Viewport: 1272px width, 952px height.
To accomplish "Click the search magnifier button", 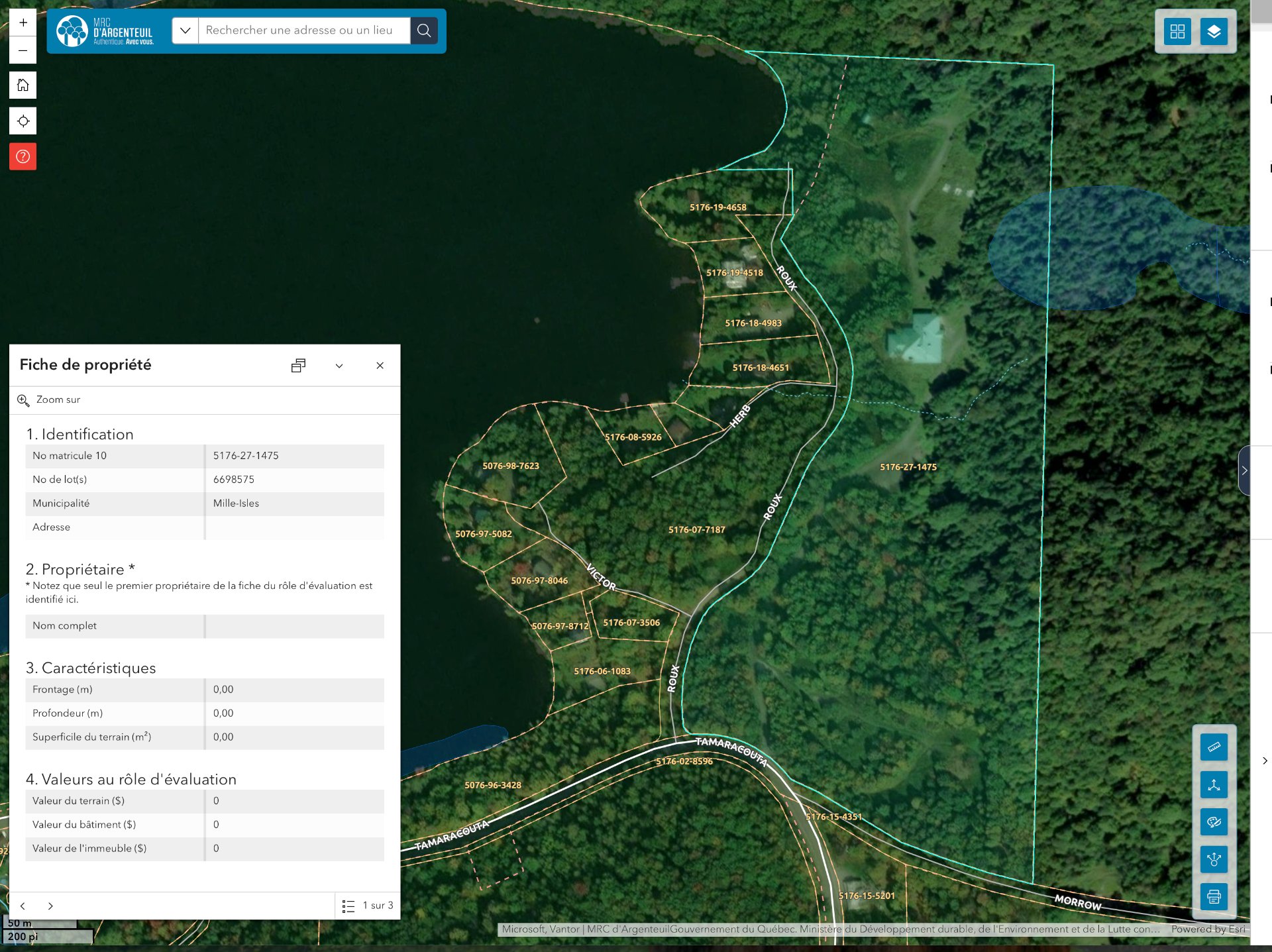I will click(x=424, y=30).
